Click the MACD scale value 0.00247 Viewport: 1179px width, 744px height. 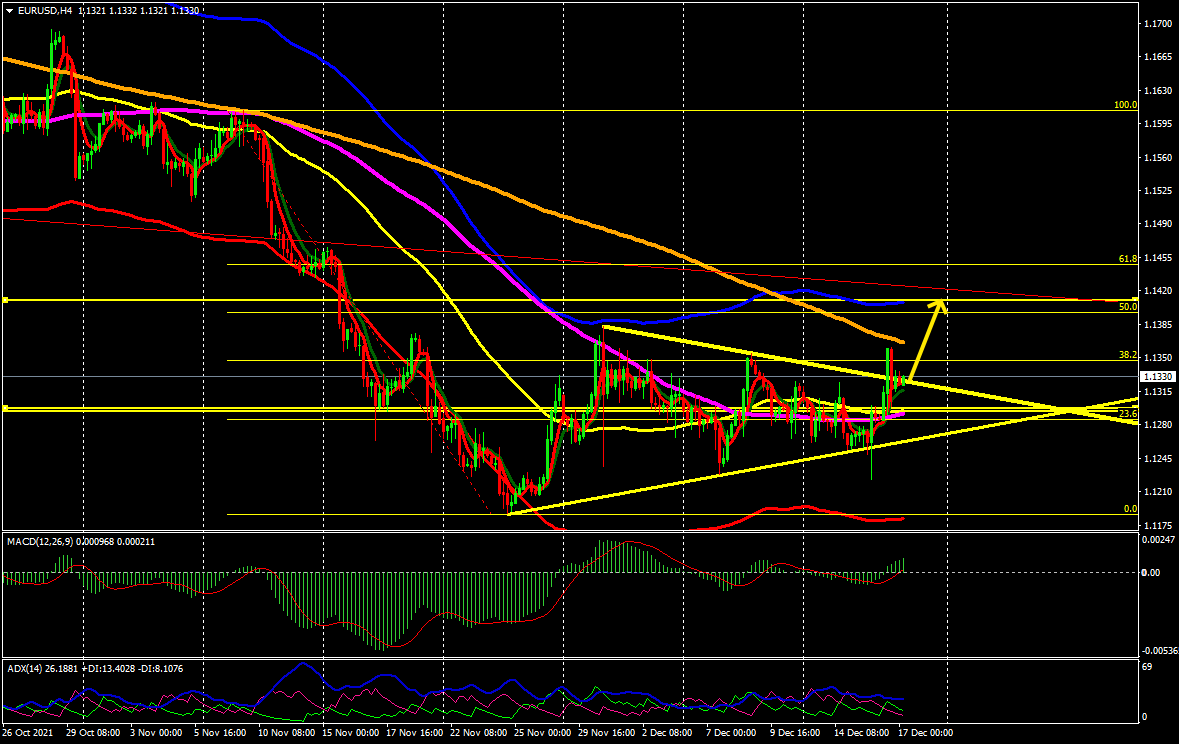(x=1158, y=540)
